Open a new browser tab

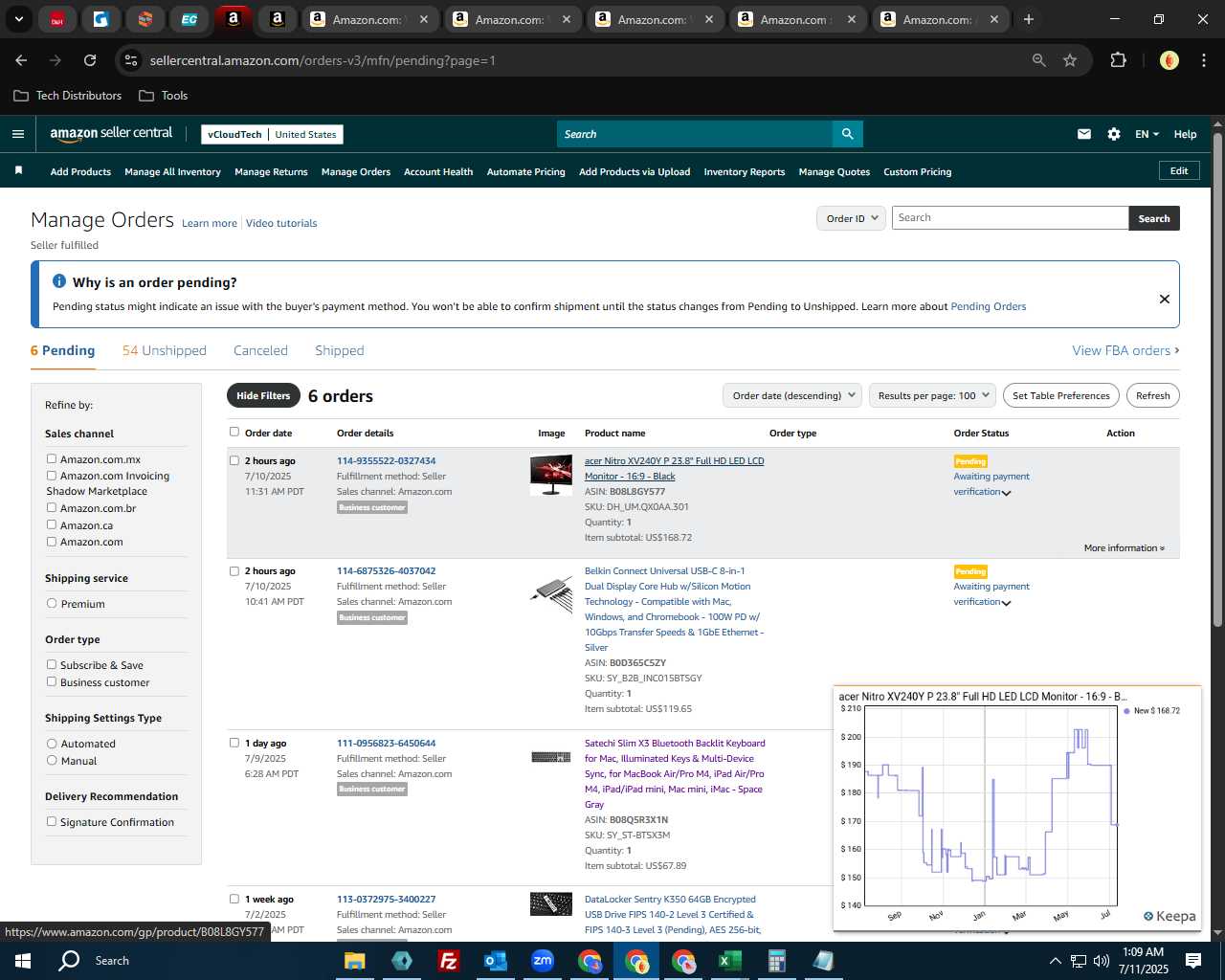pyautogui.click(x=1029, y=19)
